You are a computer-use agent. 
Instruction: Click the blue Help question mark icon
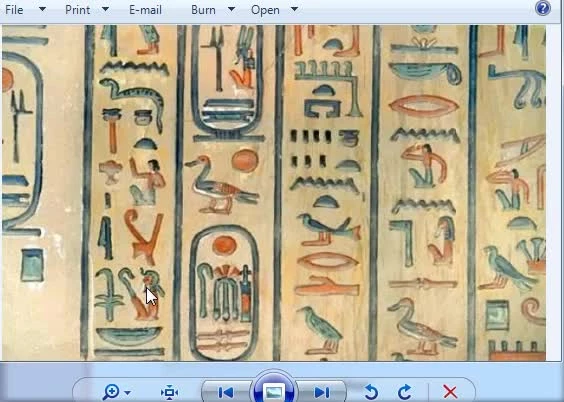click(x=543, y=8)
